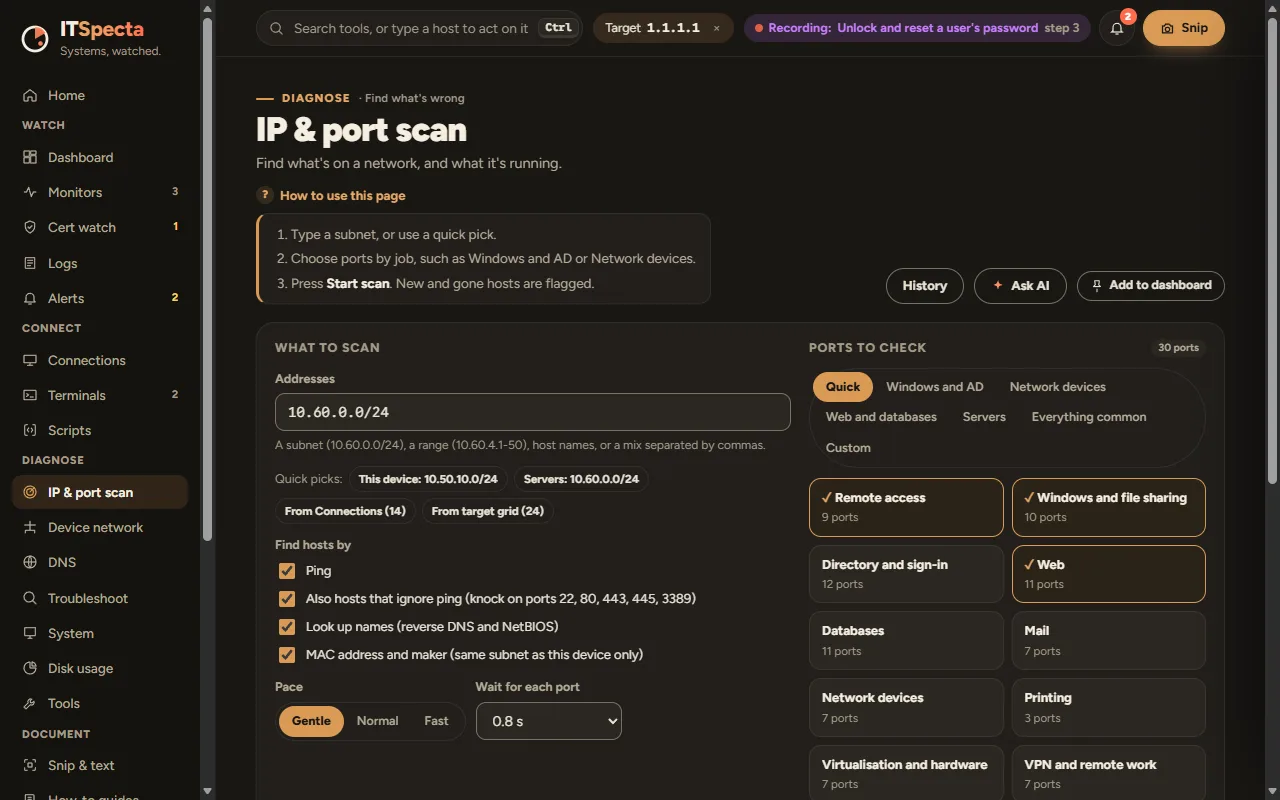Select the Everything common preset

pos(1089,417)
